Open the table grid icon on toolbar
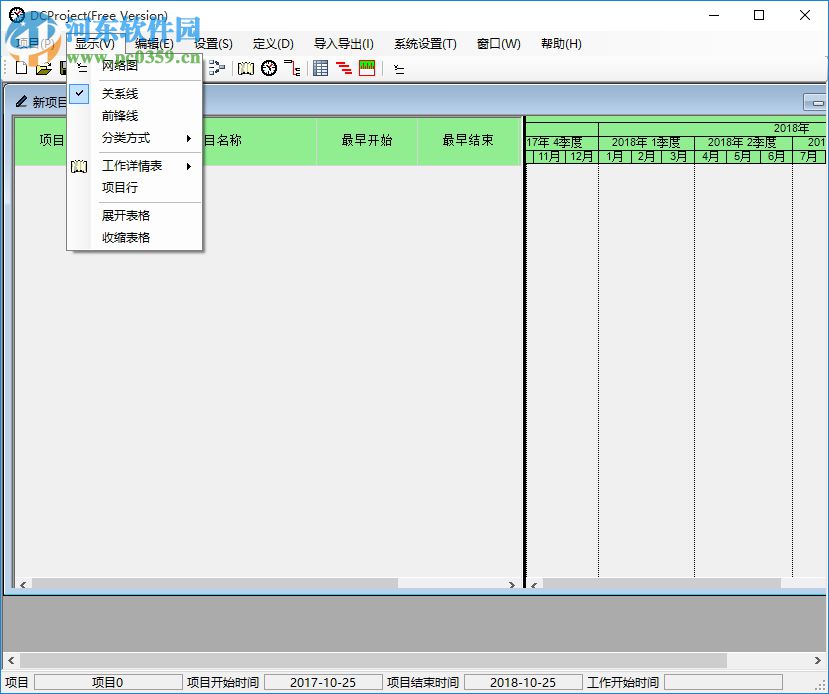829x694 pixels. [319, 67]
